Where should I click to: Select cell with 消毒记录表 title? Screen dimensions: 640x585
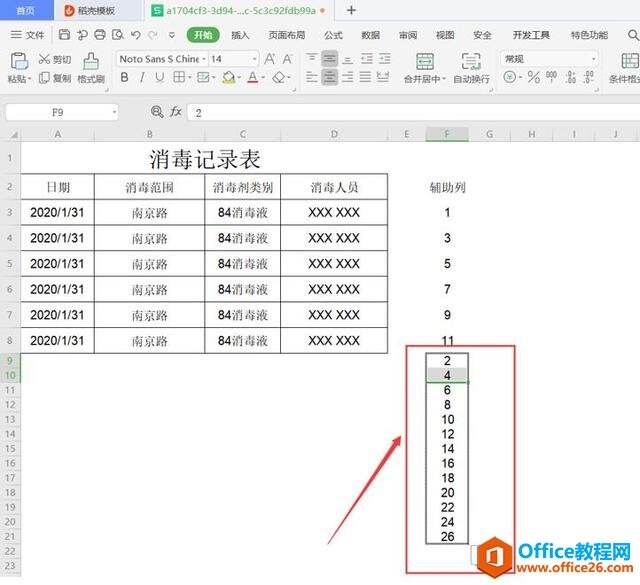pos(204,158)
